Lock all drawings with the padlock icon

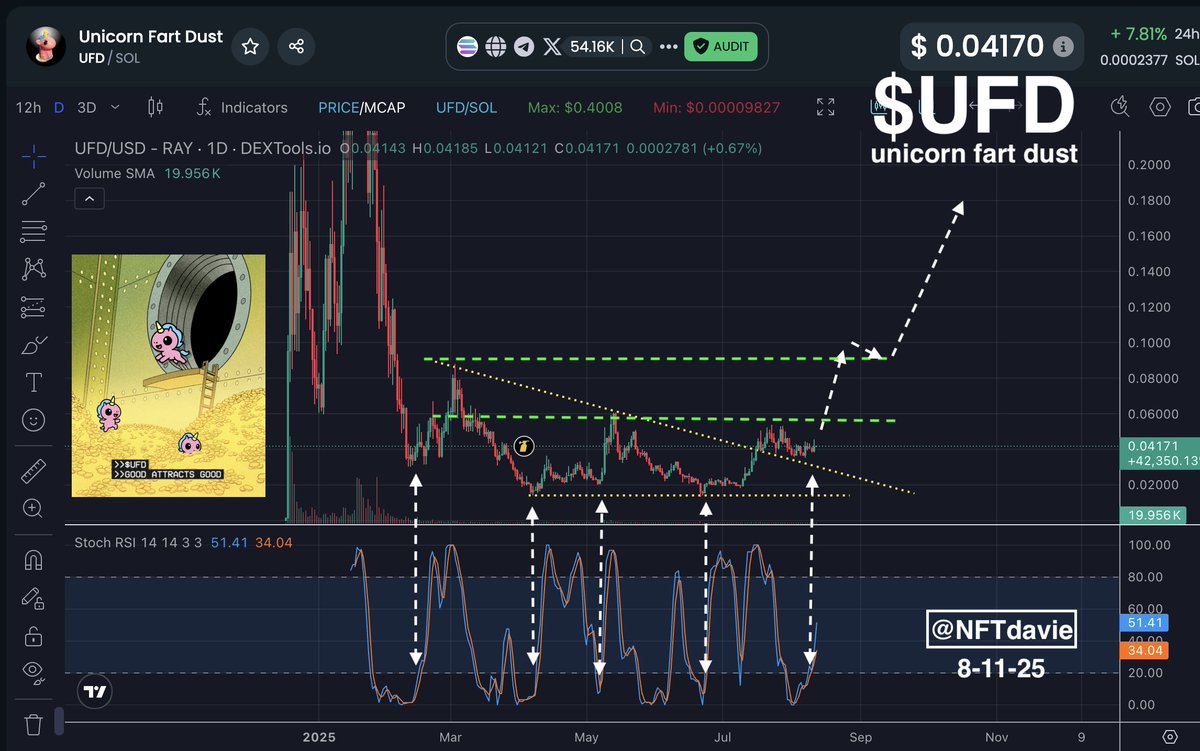tap(34, 634)
